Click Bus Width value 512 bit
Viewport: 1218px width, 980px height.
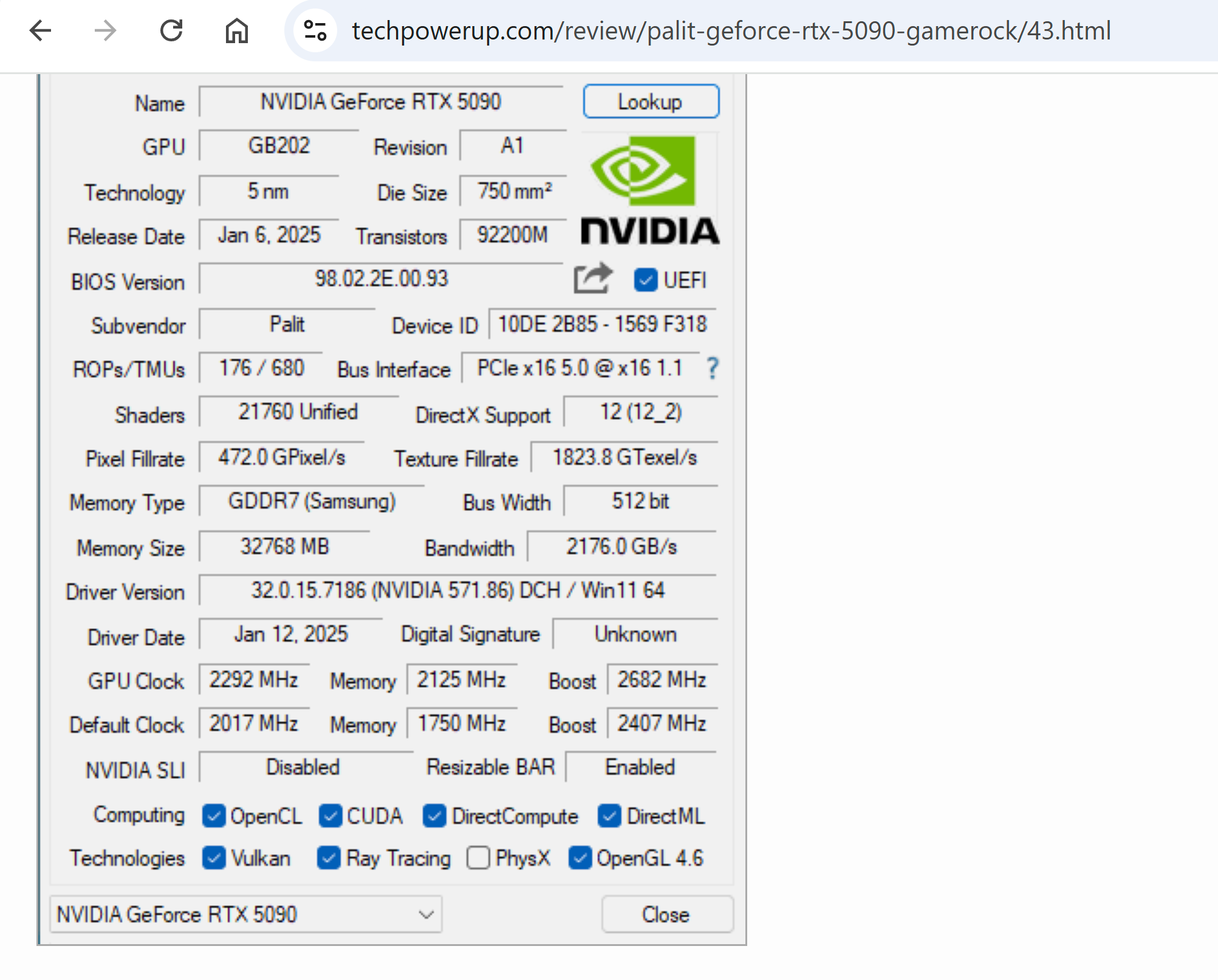[641, 501]
